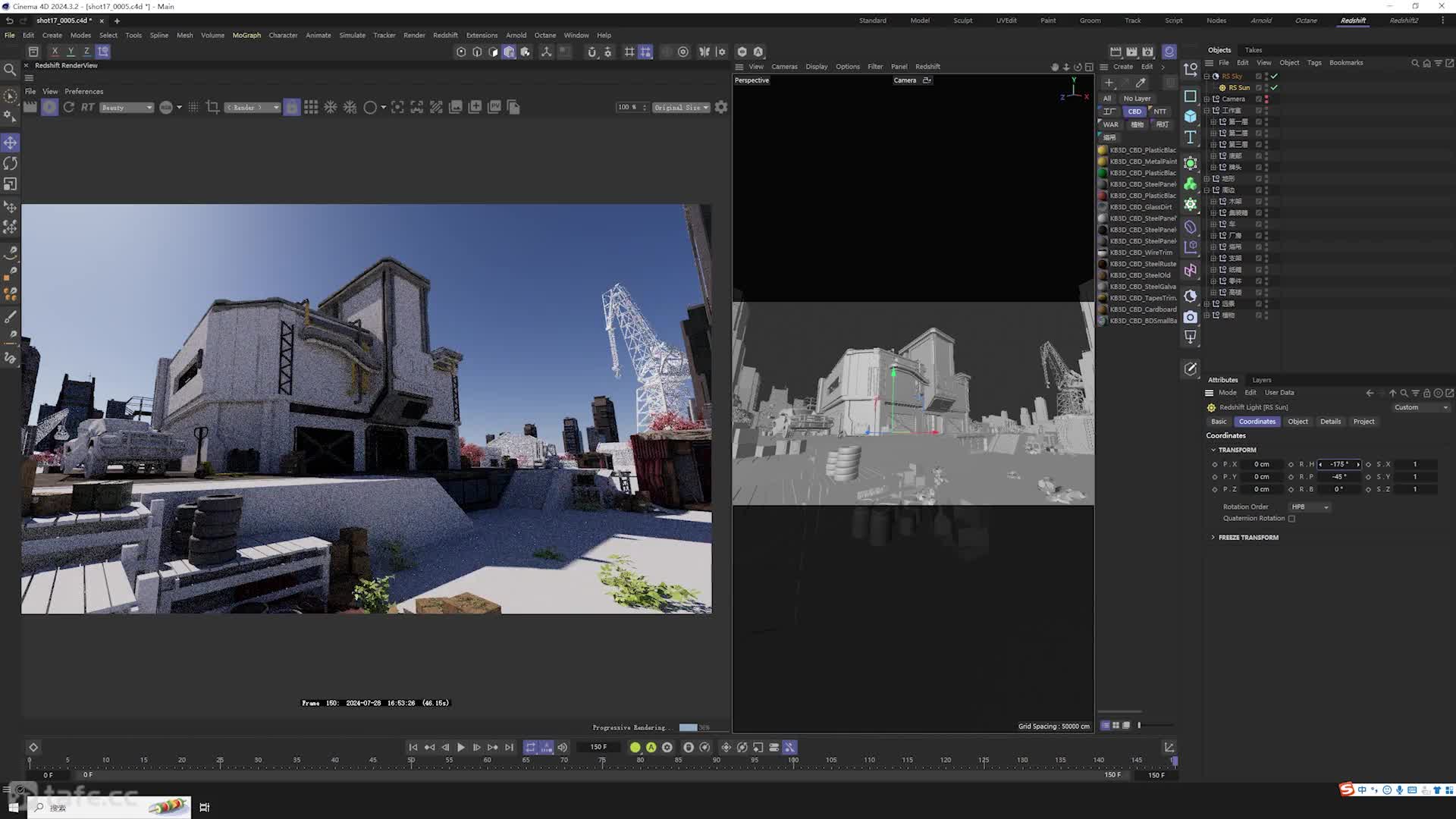Go to end of timeline
This screenshot has height=819, width=1456.
[x=509, y=748]
